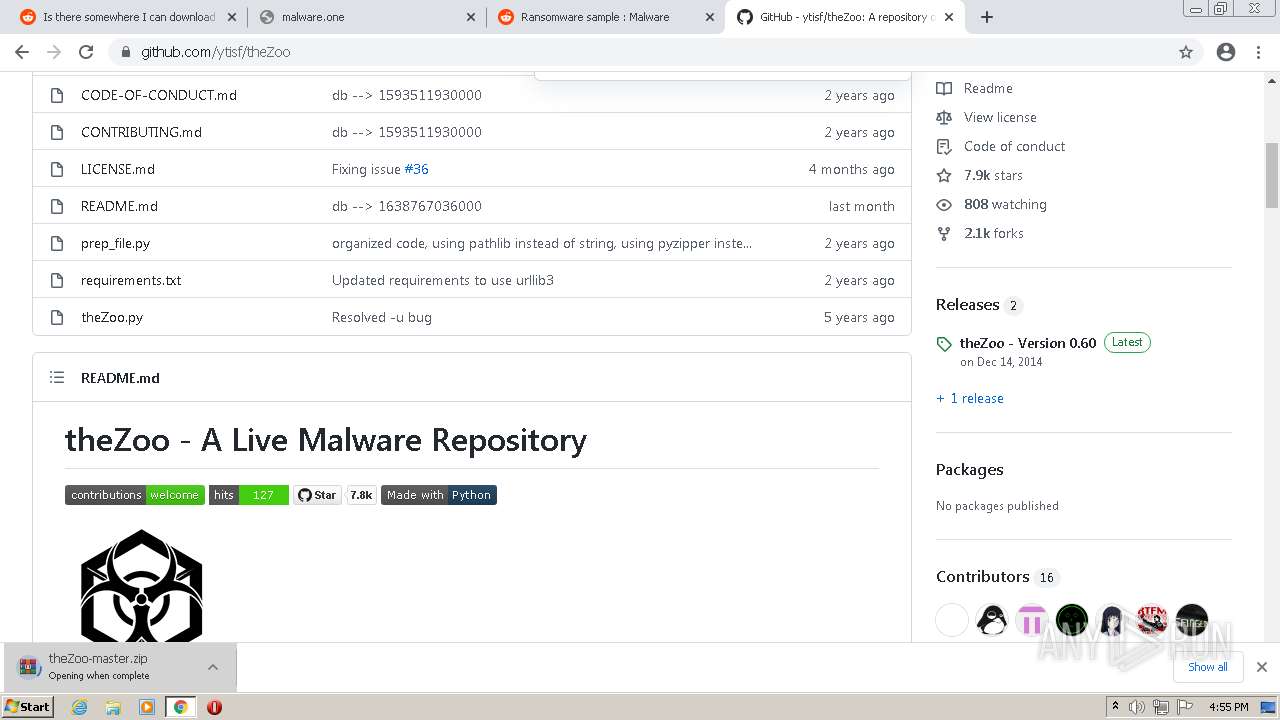Open Windows Explorer folder from taskbar
Screen dimensions: 1280x720
coord(113,707)
